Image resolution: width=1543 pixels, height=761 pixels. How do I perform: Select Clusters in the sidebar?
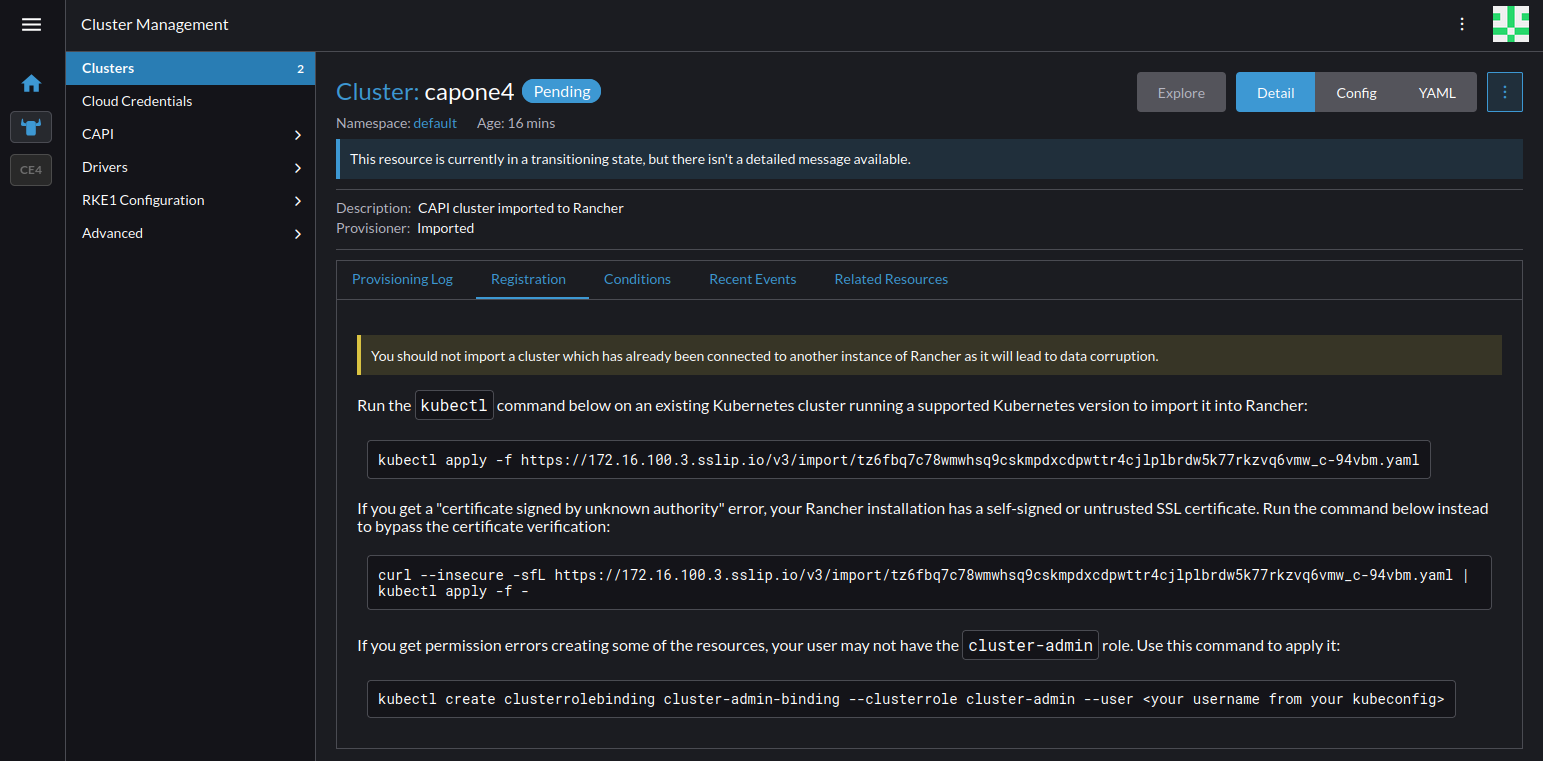pos(190,68)
